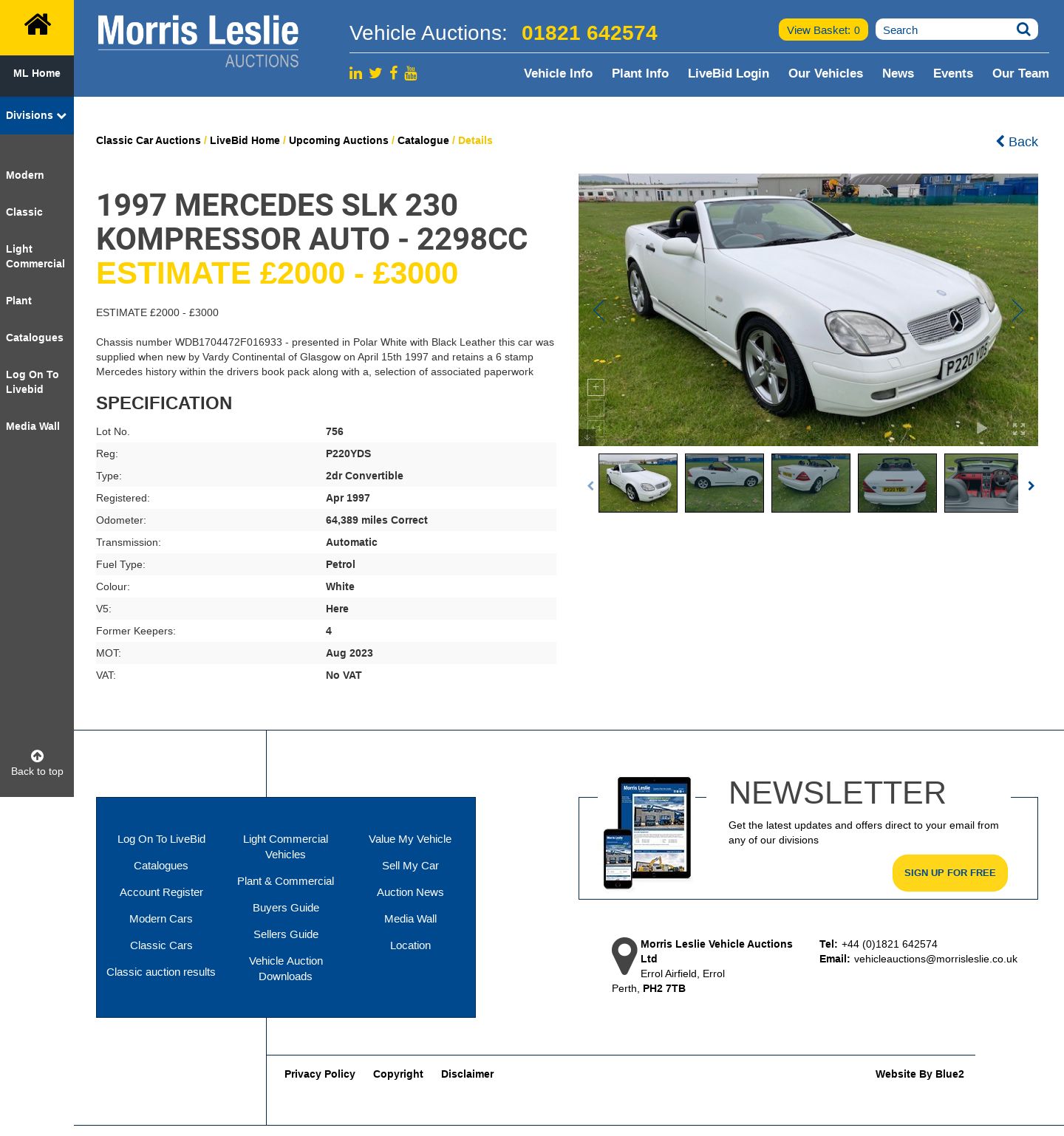
Task: Select red interior view thumbnail
Action: pyautogui.click(x=981, y=483)
